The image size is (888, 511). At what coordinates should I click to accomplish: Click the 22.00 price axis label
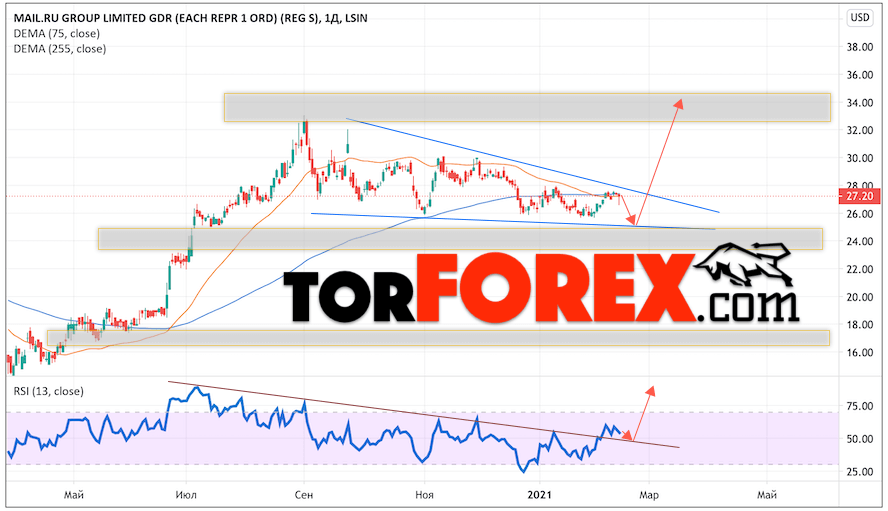click(859, 269)
